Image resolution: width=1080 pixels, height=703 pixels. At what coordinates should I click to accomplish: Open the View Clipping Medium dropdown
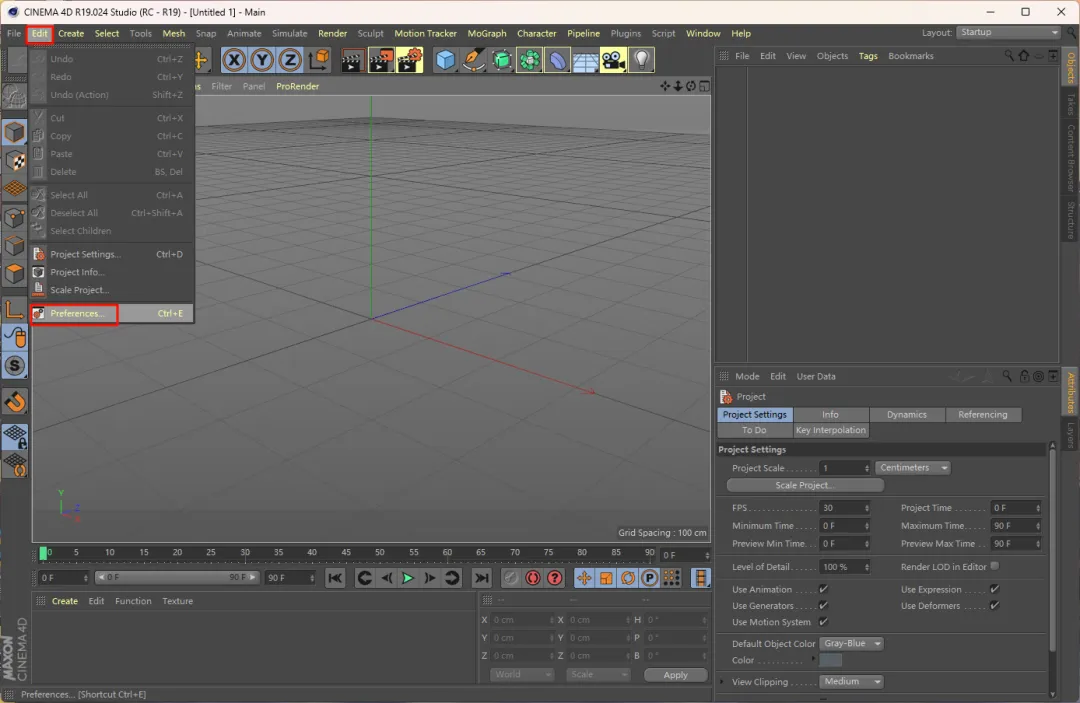[x=851, y=682]
